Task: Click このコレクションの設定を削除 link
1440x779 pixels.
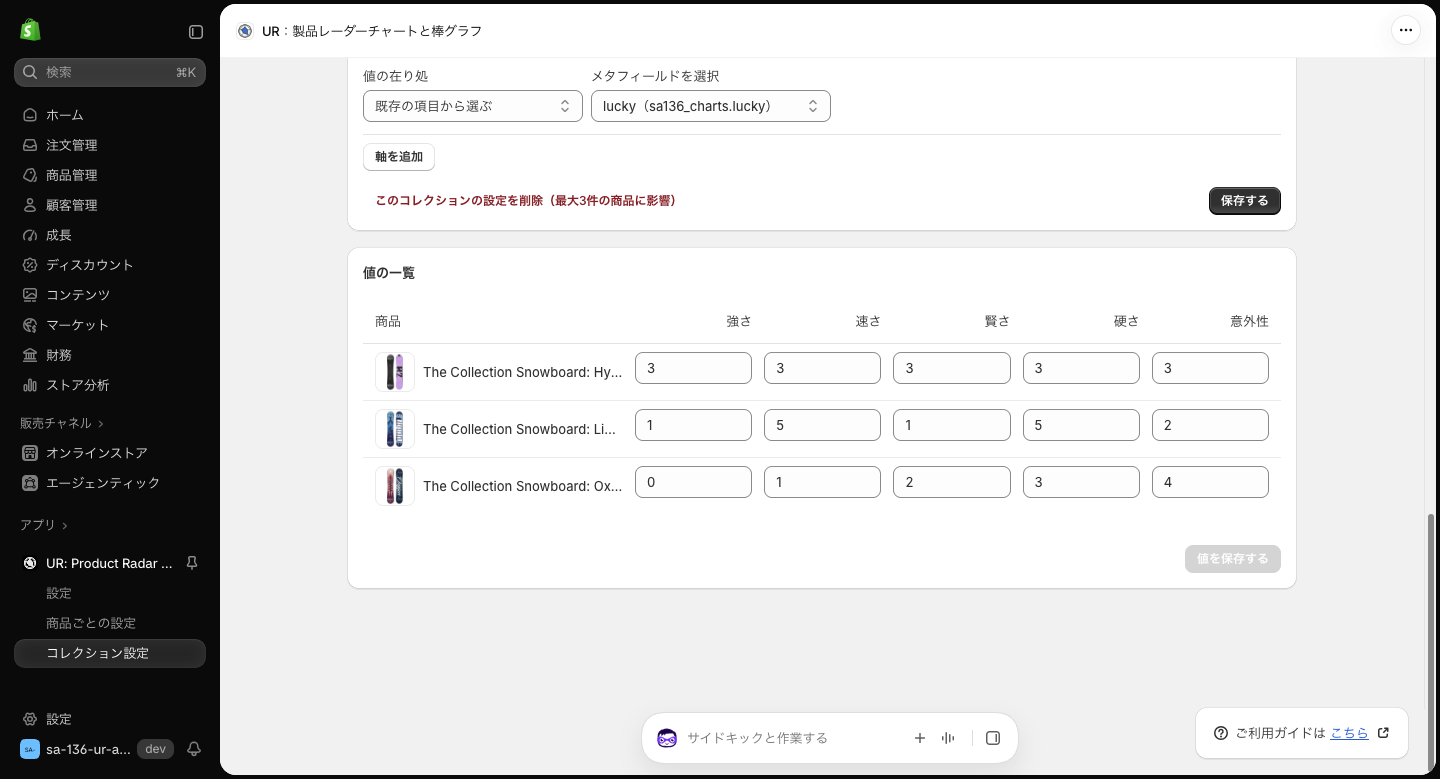Action: pyautogui.click(x=526, y=201)
